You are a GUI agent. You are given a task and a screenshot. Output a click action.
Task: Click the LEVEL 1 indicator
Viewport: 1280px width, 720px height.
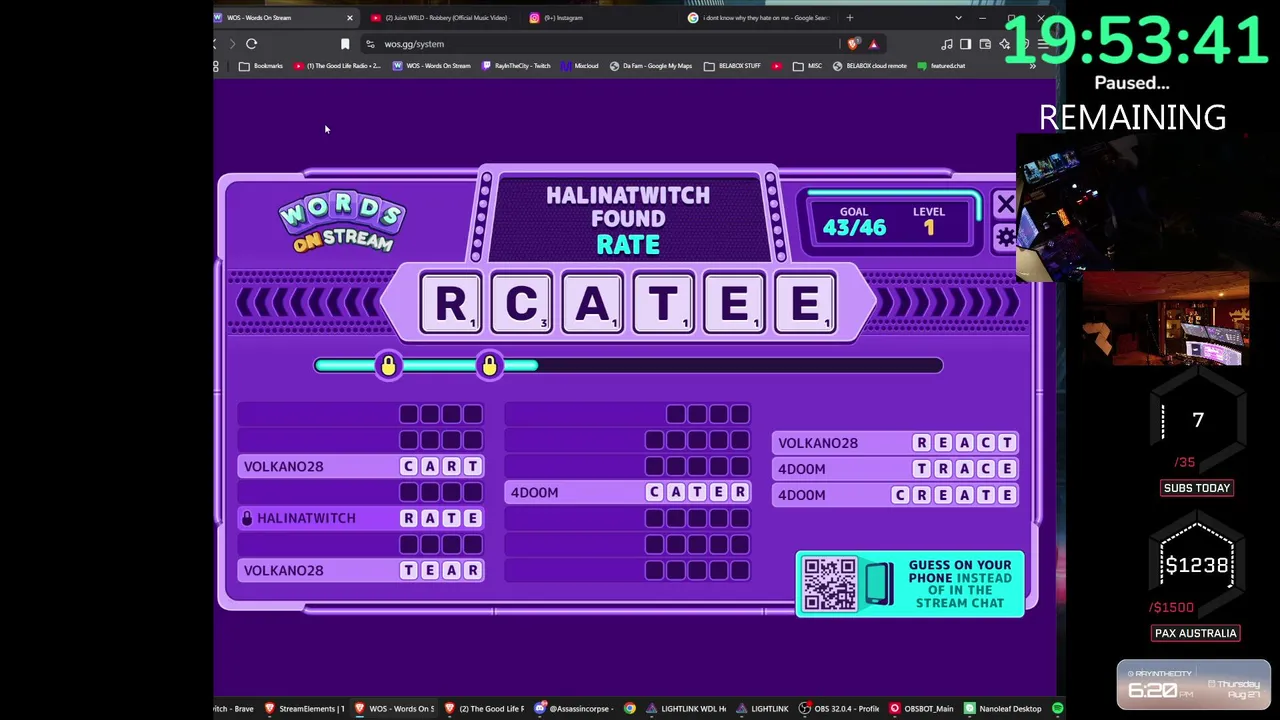point(928,221)
